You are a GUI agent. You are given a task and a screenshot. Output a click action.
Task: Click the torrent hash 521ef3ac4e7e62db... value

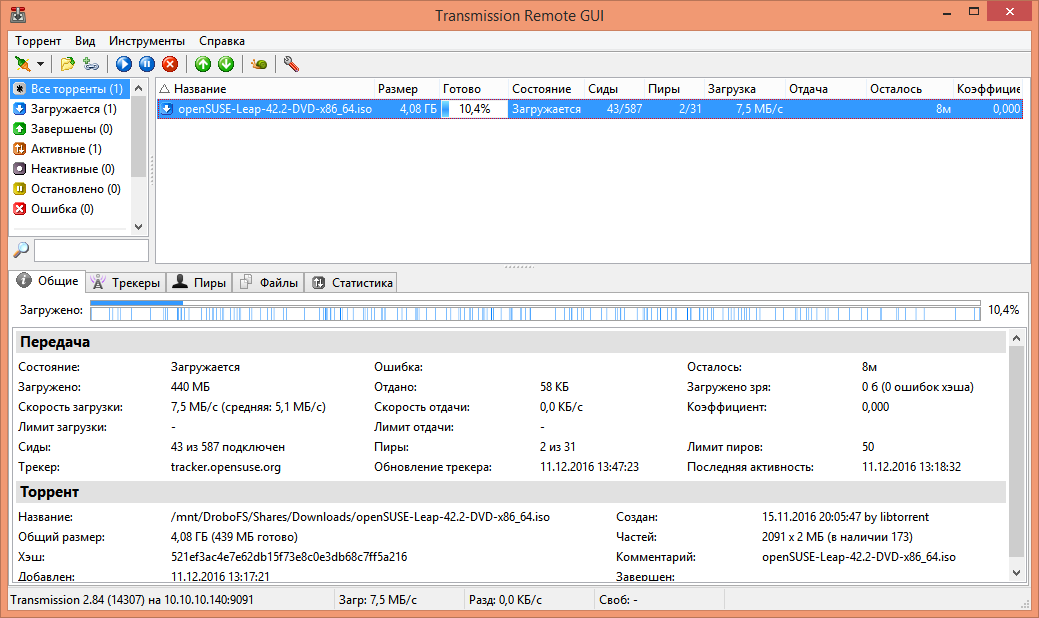289,557
